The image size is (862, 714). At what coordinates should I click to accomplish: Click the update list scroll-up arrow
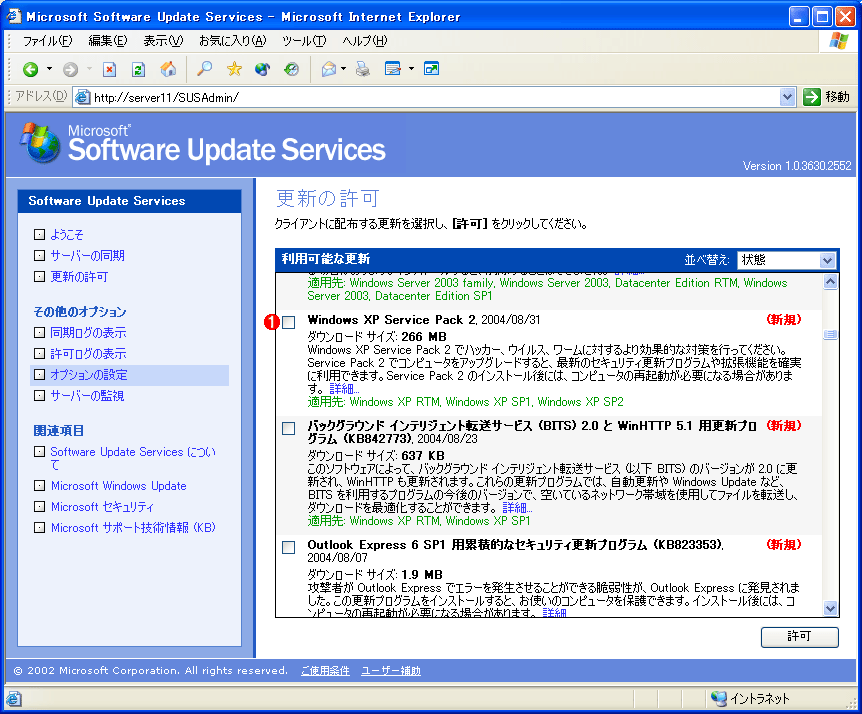tap(831, 281)
